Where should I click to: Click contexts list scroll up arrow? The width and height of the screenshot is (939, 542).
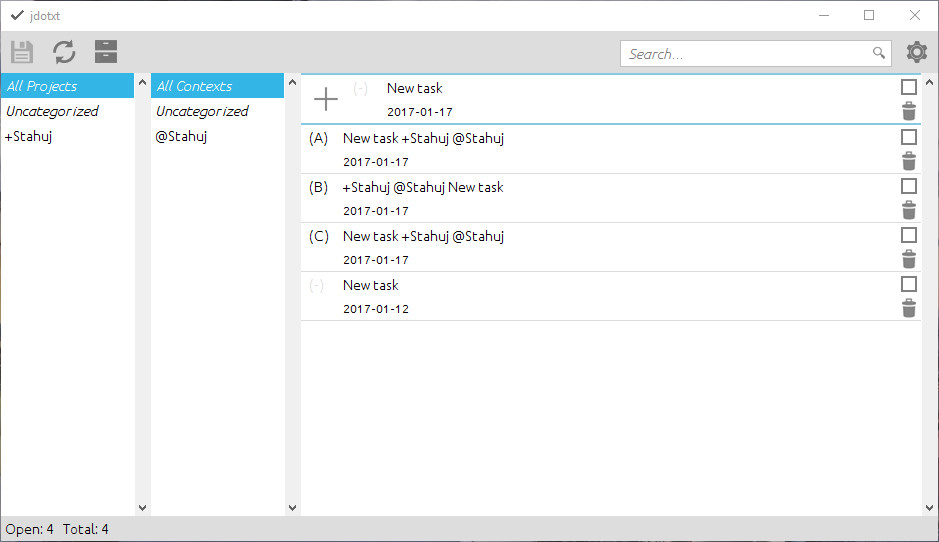click(292, 82)
